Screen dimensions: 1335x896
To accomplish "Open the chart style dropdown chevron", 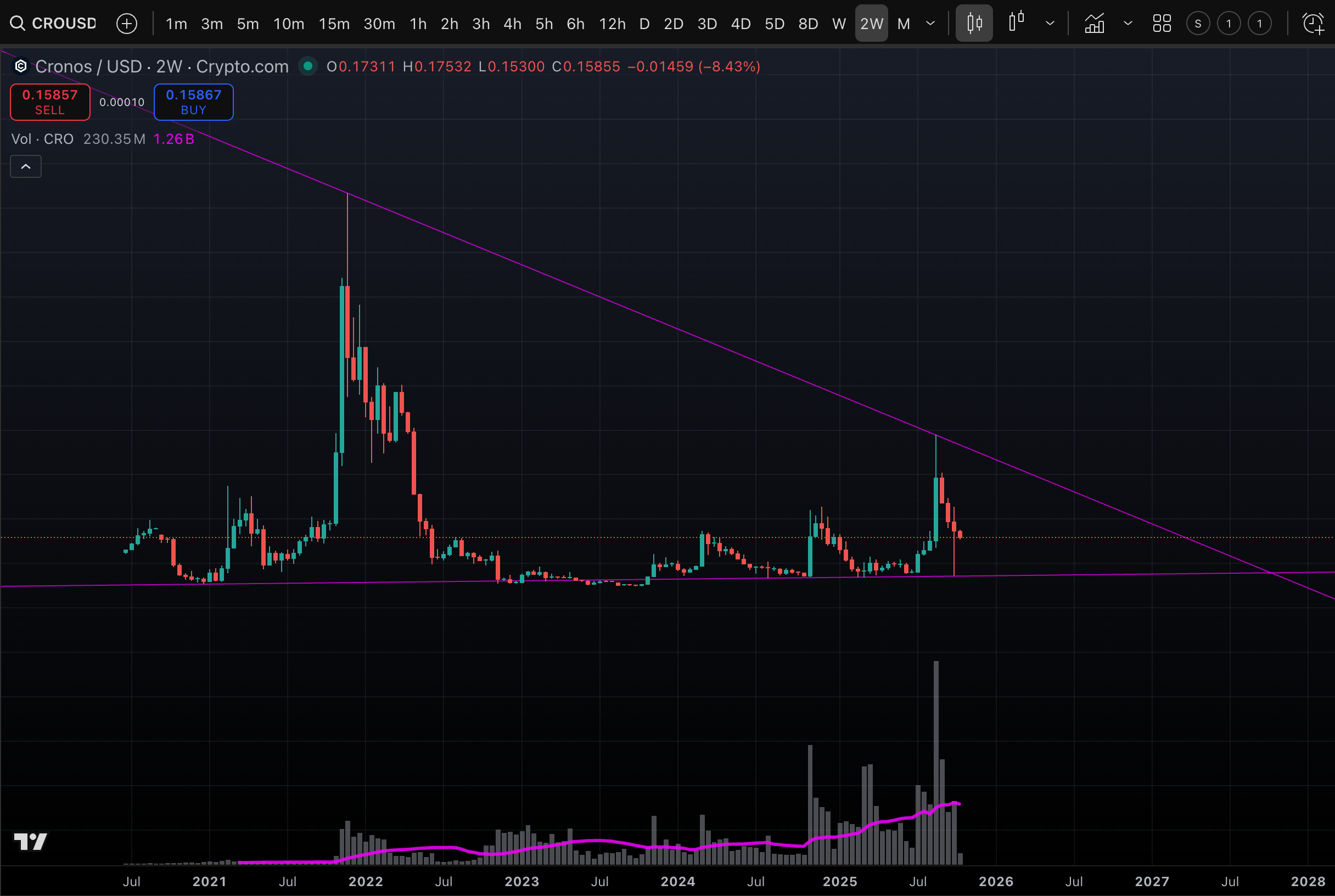I will pos(1050,24).
